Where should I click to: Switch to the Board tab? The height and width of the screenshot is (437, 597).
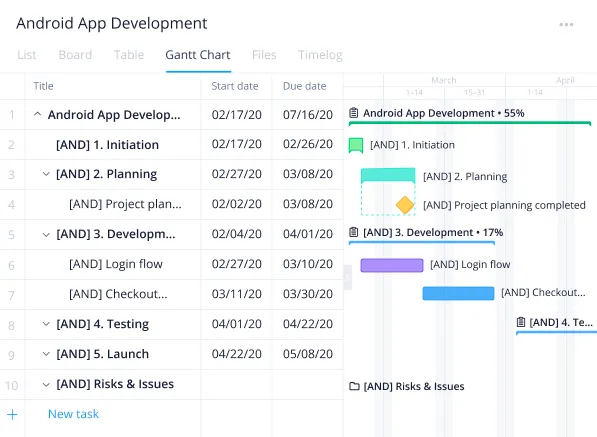(x=75, y=55)
